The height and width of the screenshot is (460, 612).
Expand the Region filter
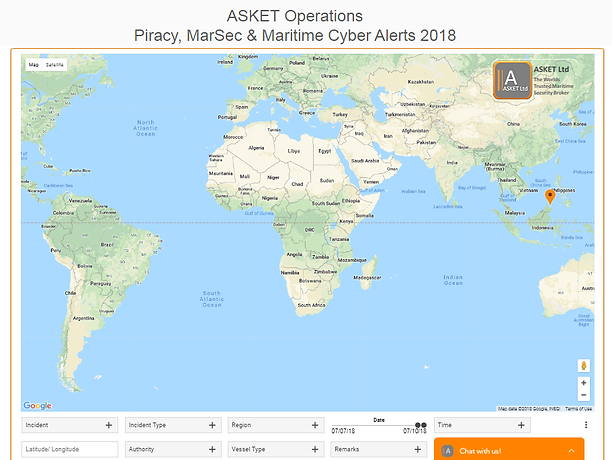tap(276, 425)
